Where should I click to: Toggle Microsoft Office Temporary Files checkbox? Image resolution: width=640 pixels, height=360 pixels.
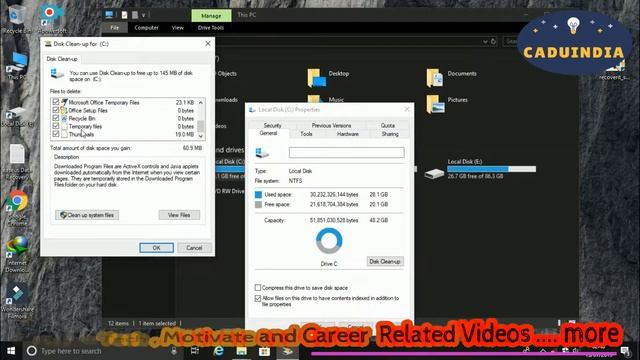click(x=56, y=102)
